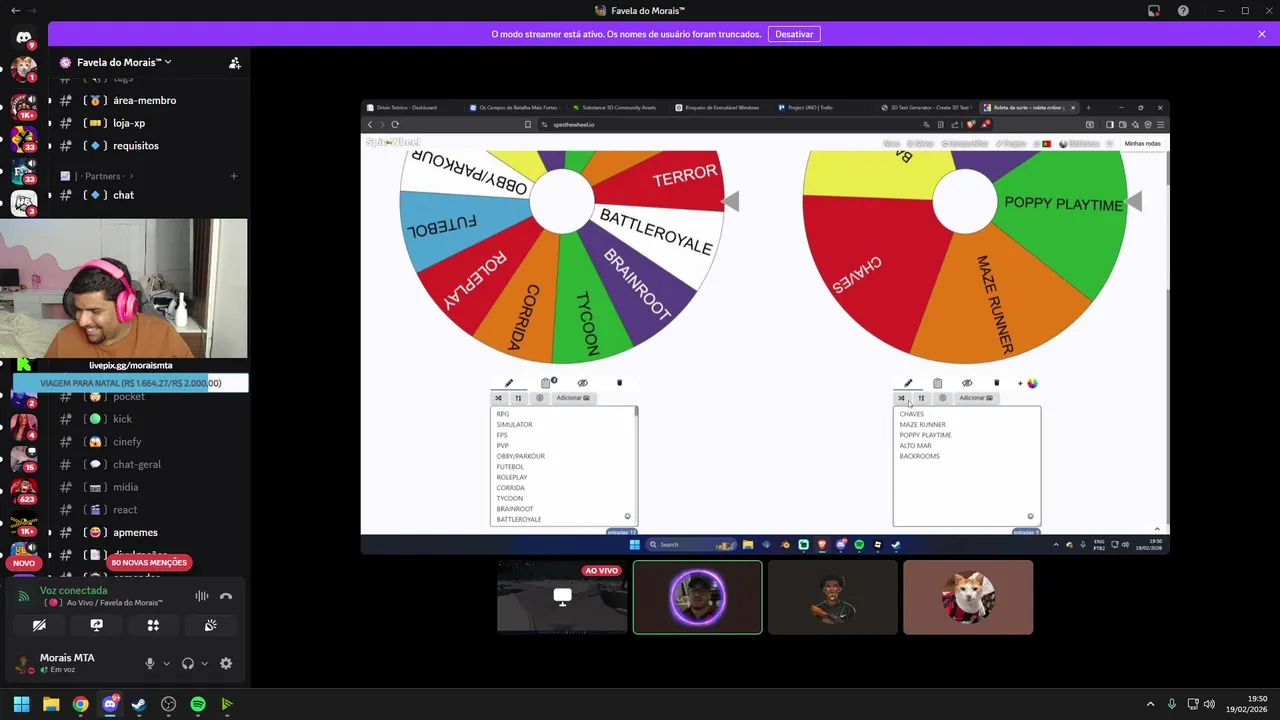The height and width of the screenshot is (720, 1280).
Task: Click the MAZE RUNNER entry in the right list
Action: (922, 425)
